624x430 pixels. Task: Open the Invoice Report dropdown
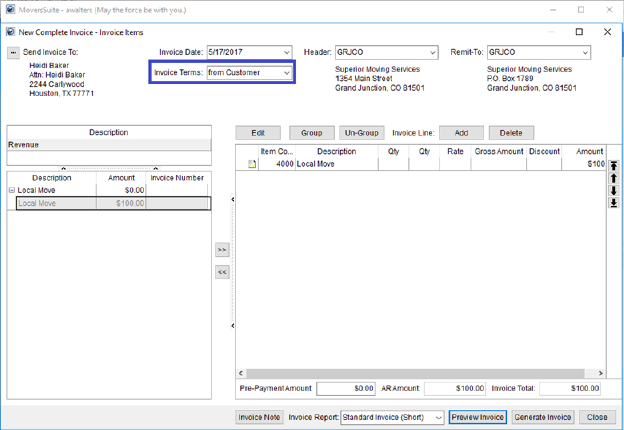click(438, 418)
